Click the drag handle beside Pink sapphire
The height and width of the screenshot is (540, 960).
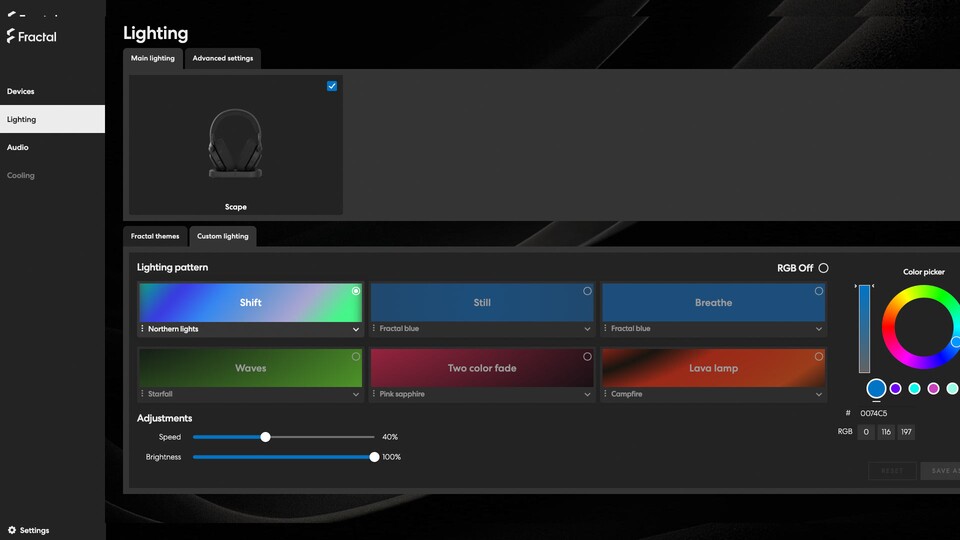point(373,394)
